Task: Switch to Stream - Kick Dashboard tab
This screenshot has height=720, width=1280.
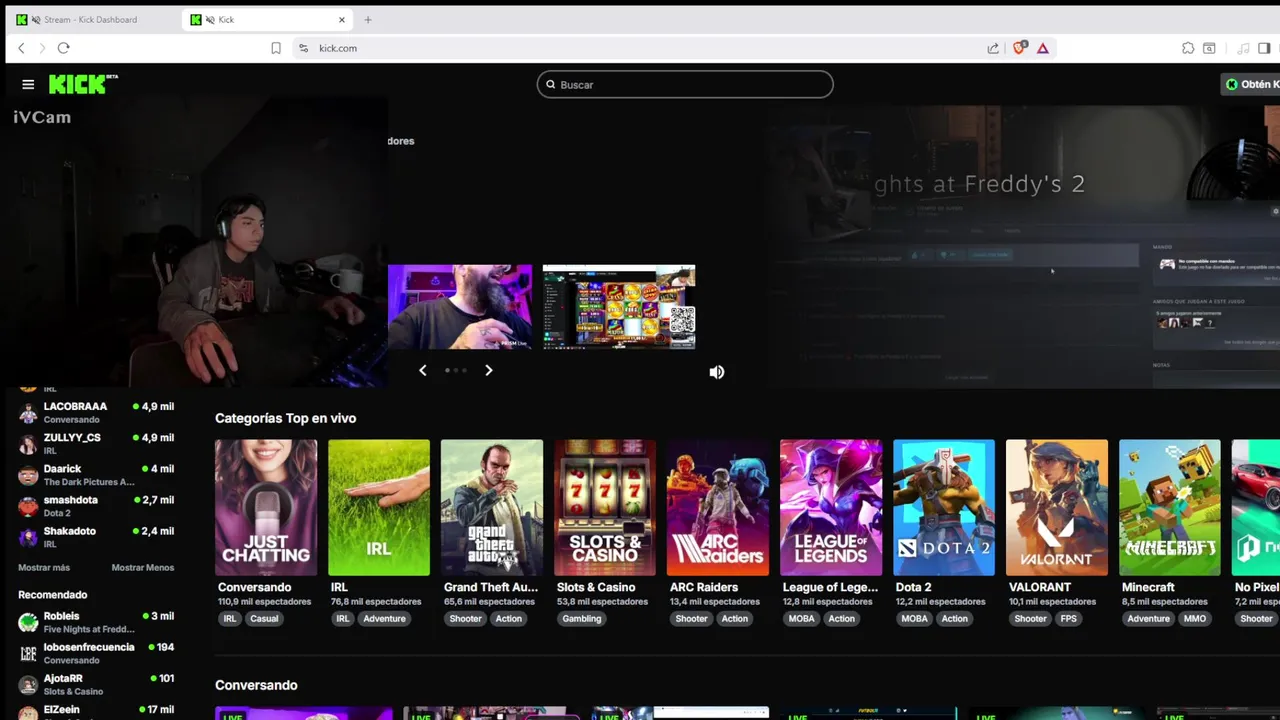Action: (x=92, y=19)
